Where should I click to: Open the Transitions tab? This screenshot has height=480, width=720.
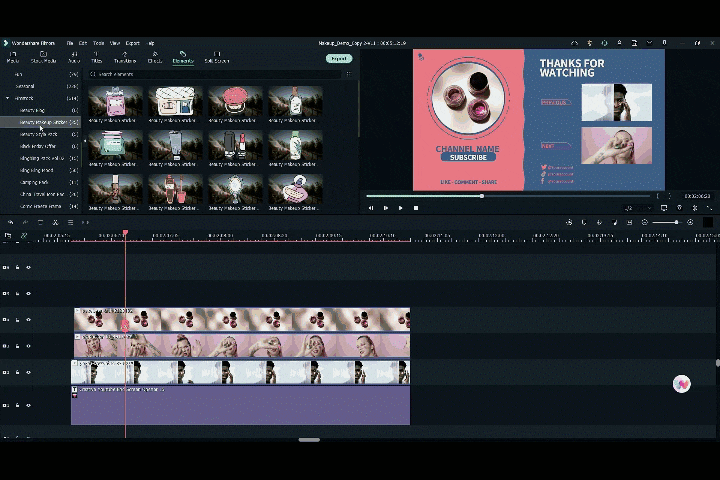pos(124,57)
